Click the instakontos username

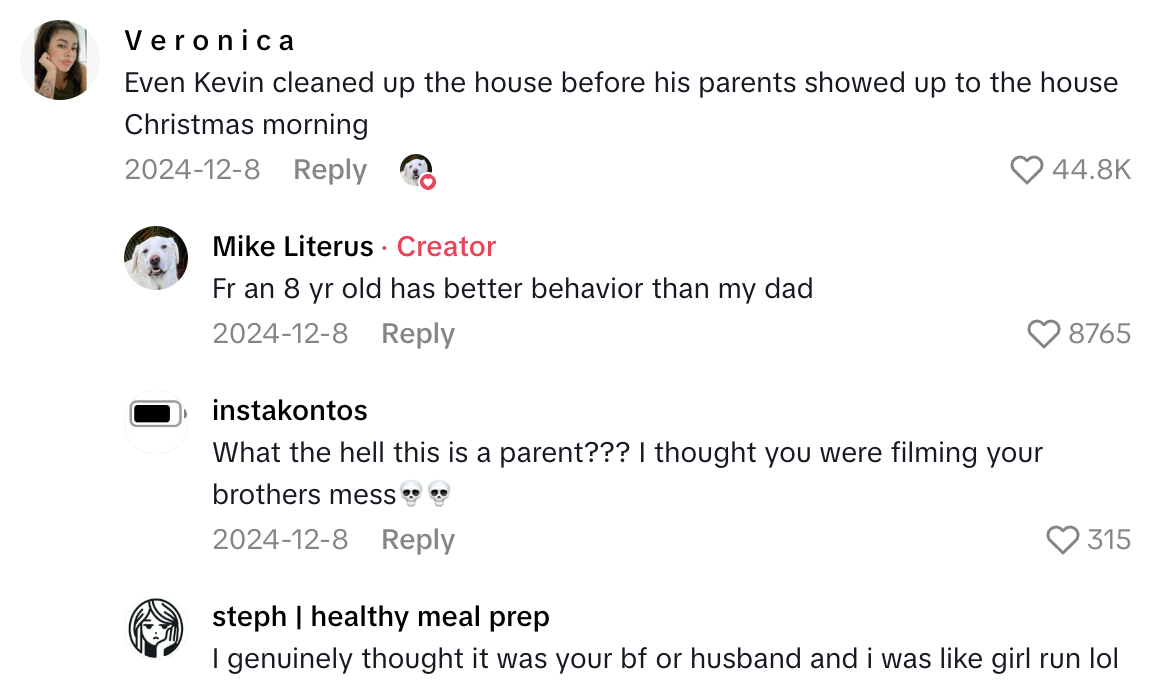pos(290,410)
